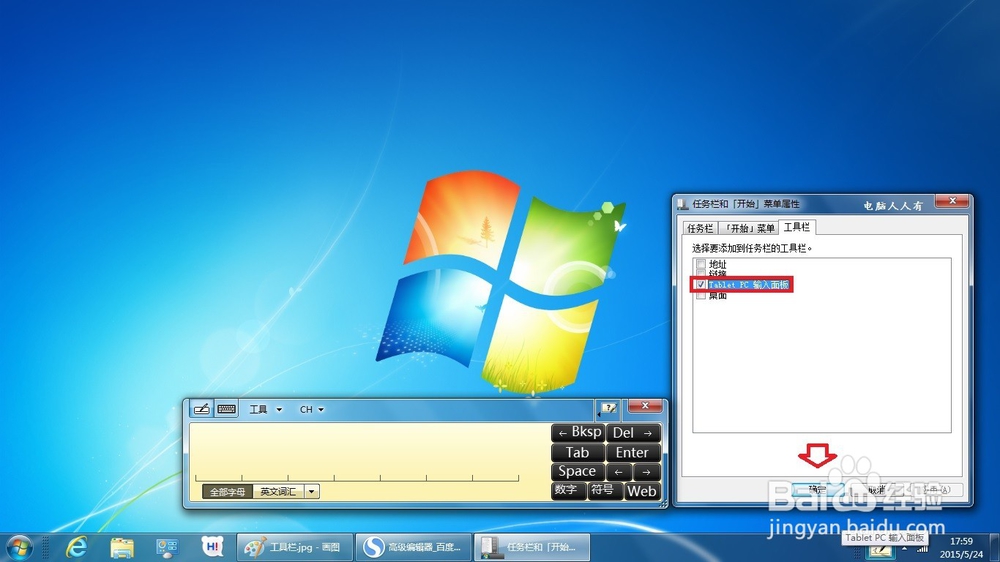Open the 数字 number pad
Image resolution: width=1000 pixels, height=562 pixels.
pos(568,491)
